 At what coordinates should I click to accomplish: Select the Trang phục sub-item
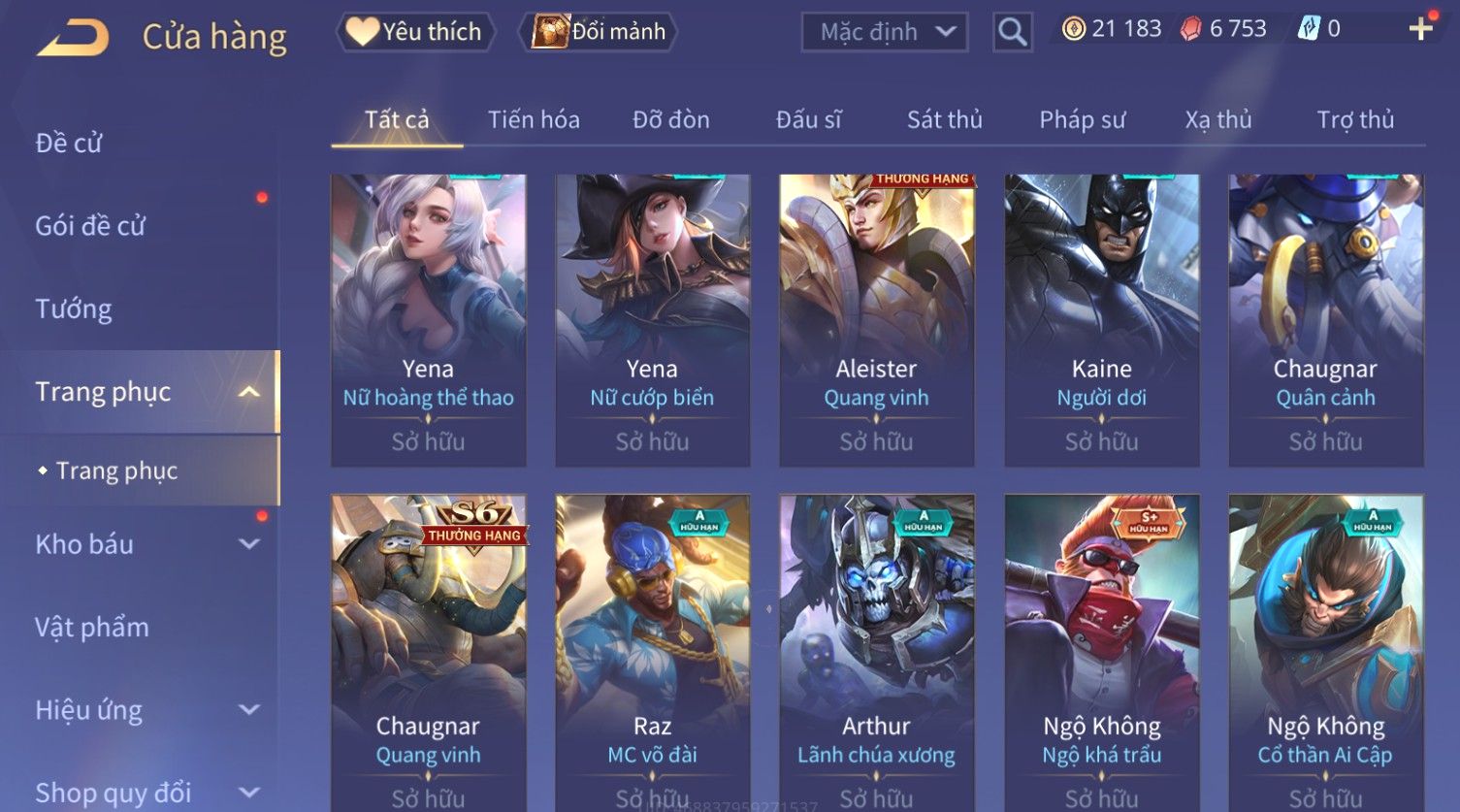116,471
